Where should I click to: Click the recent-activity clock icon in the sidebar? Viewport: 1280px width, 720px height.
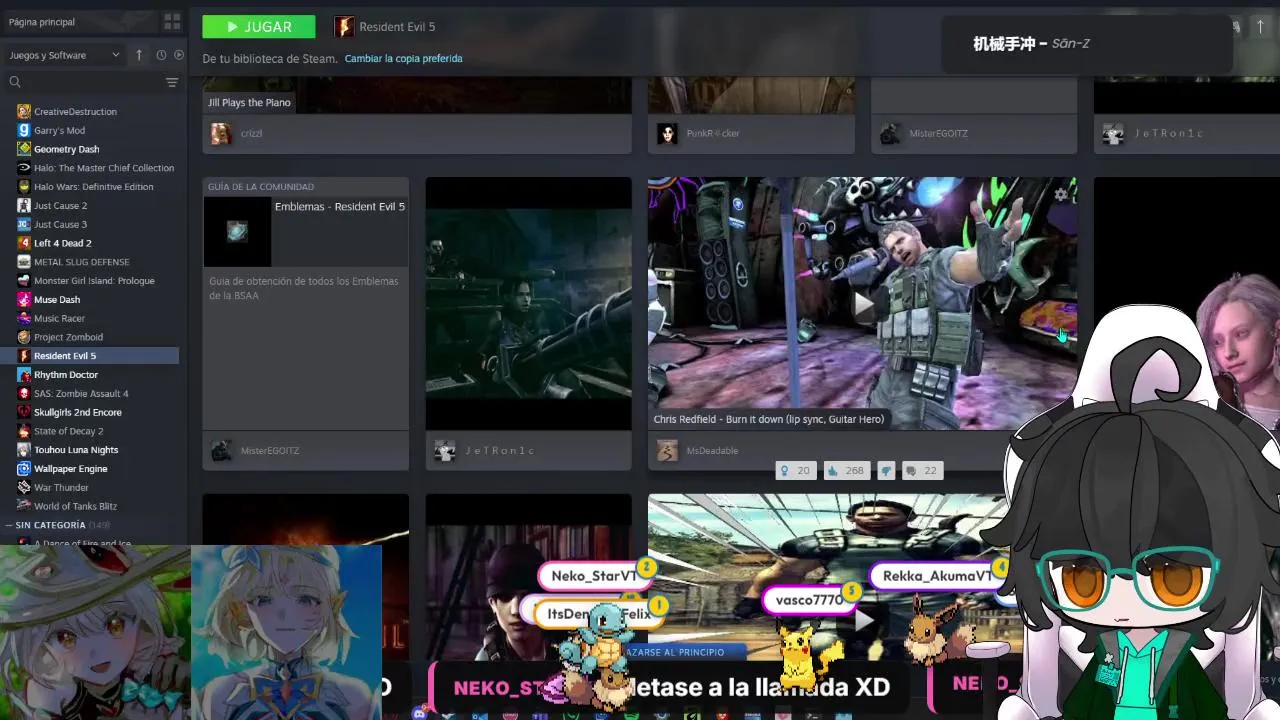[161, 55]
